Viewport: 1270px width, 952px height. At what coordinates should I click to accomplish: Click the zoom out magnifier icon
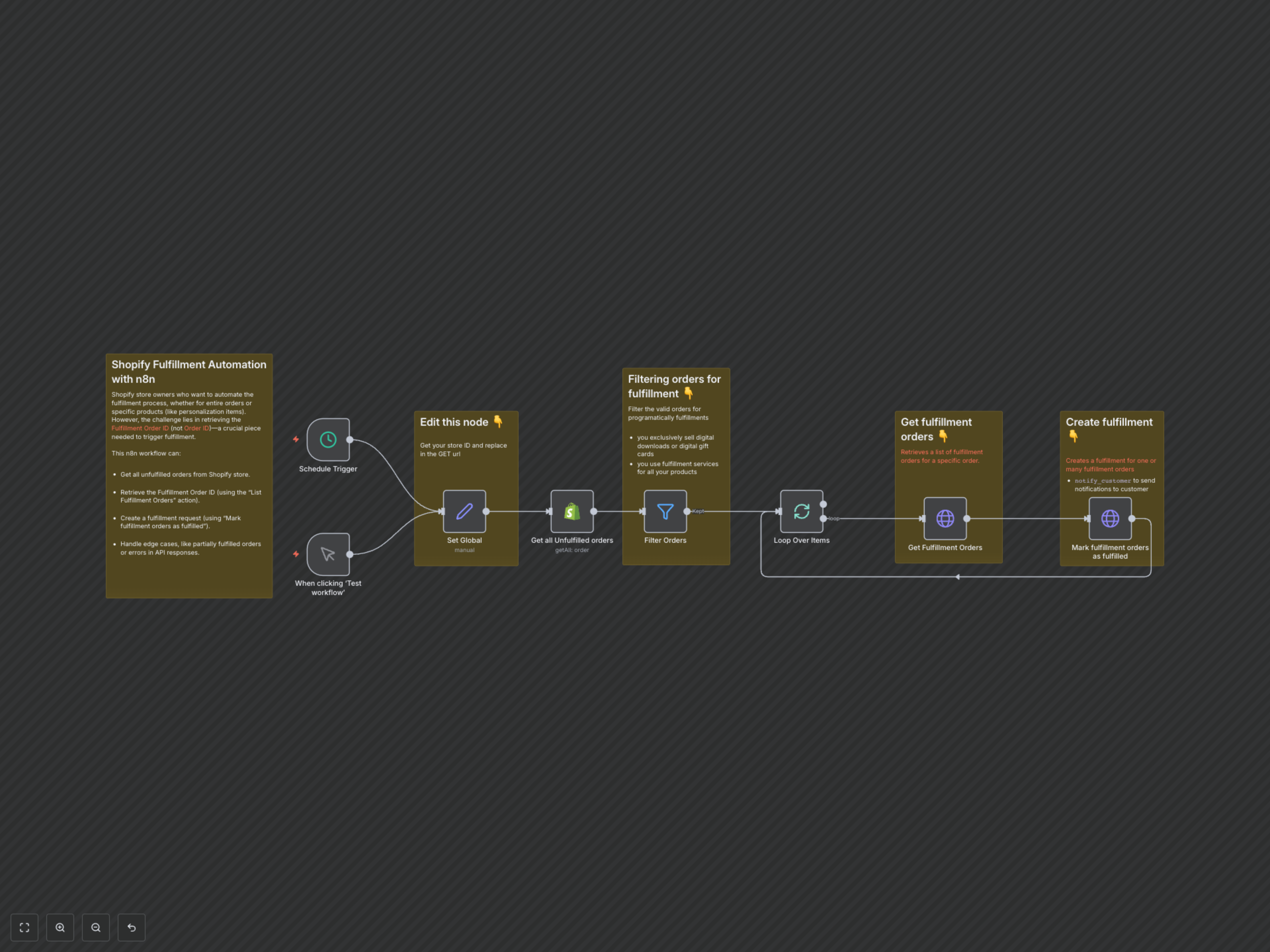coord(96,927)
